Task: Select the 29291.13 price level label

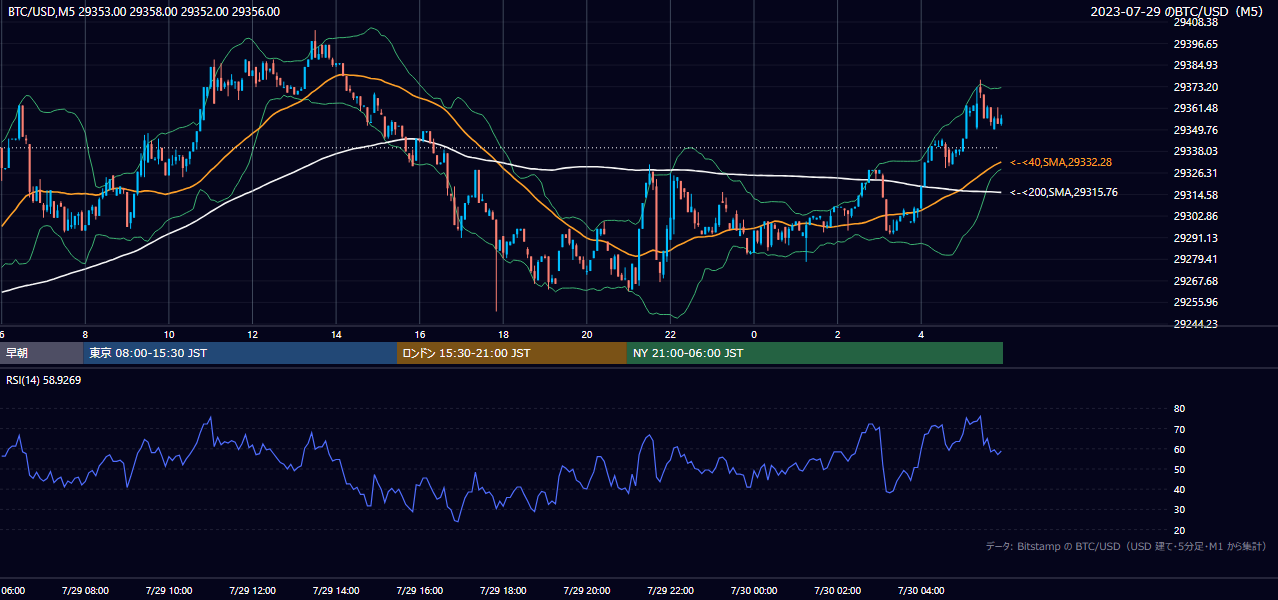Action: click(x=1196, y=238)
